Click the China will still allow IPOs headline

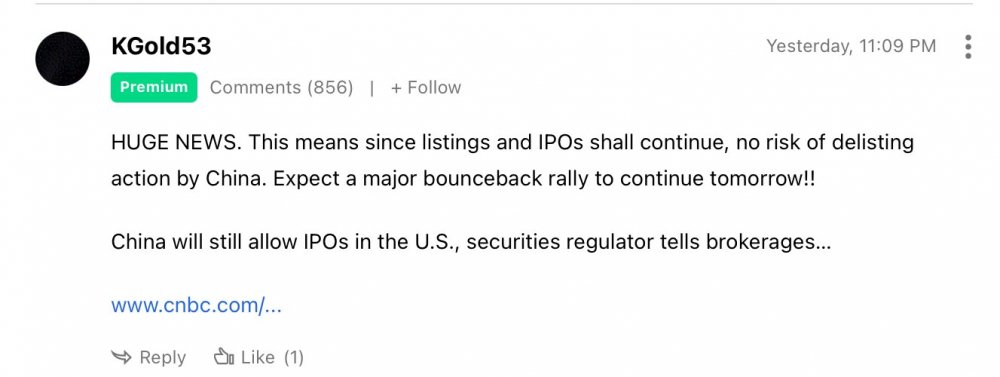[x=471, y=242]
